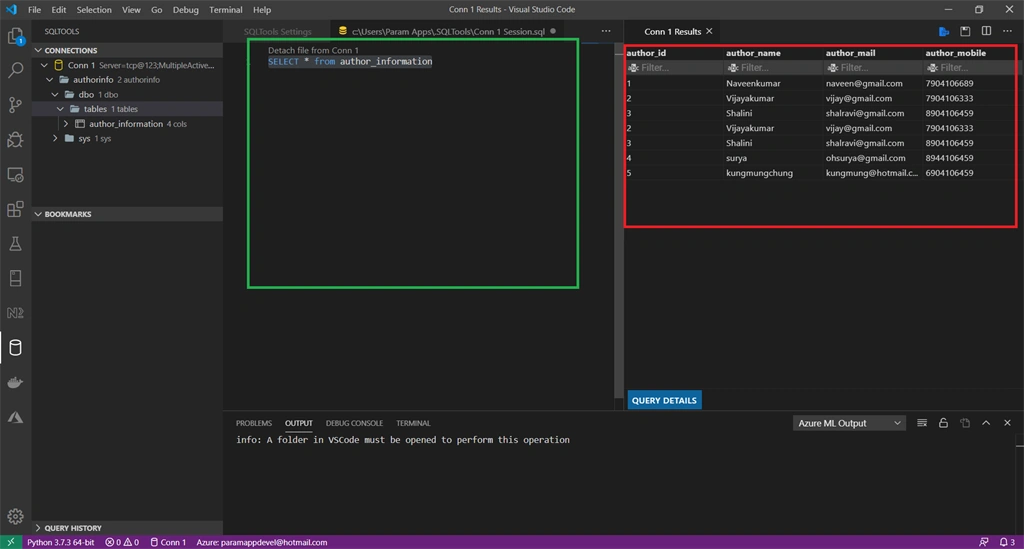Collapse the dbo schema node
The image size is (1024, 549).
point(55,95)
